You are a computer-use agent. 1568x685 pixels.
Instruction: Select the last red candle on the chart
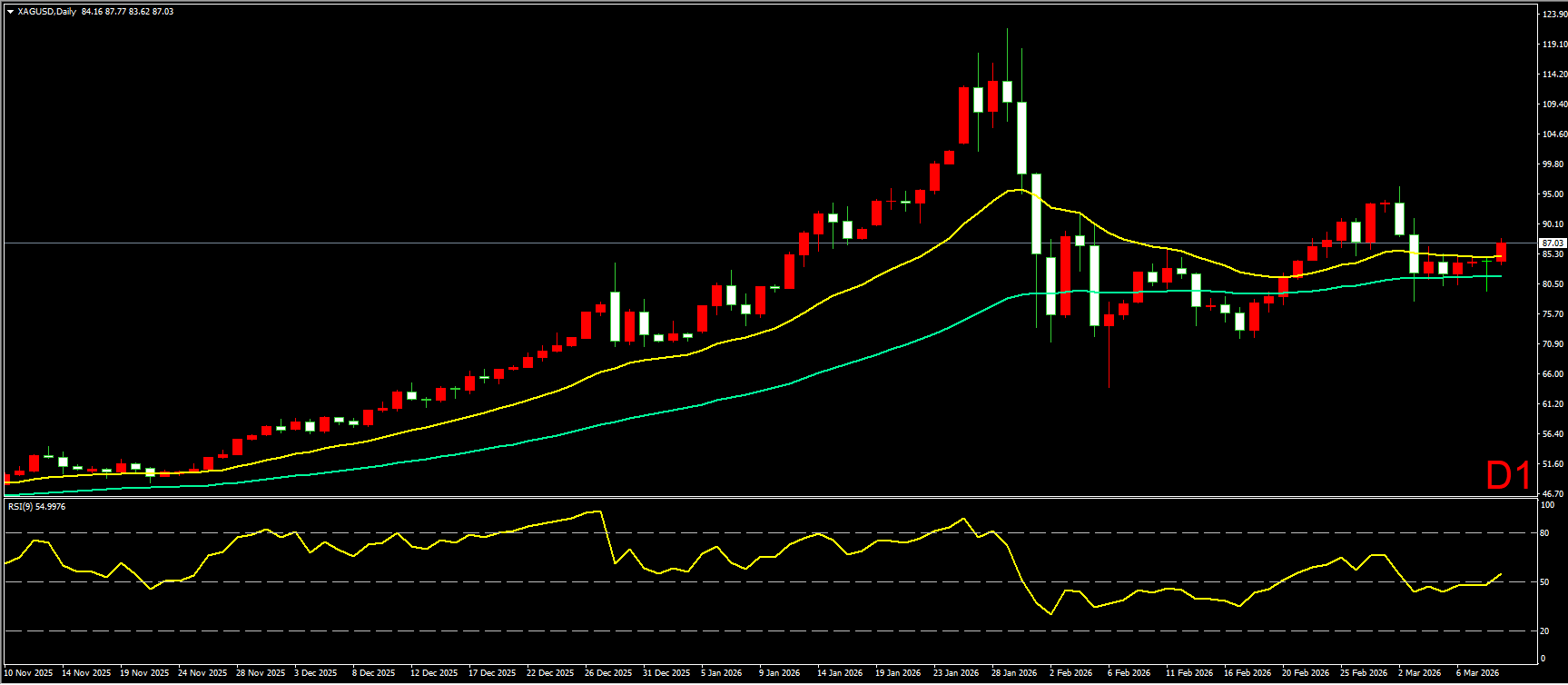1502,252
